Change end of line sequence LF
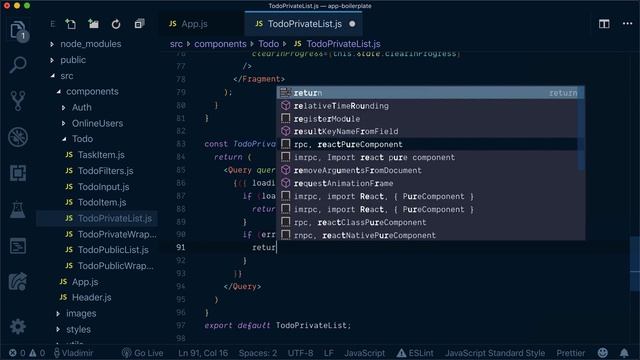 [x=329, y=353]
